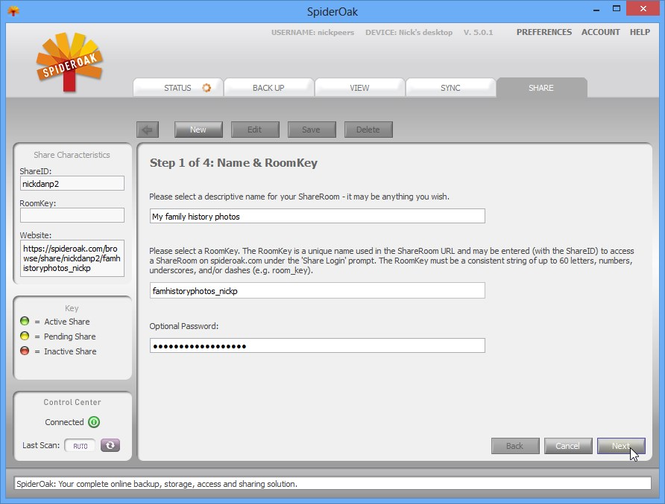Click Cancel in the wizard
This screenshot has height=504, width=665.
tap(568, 446)
